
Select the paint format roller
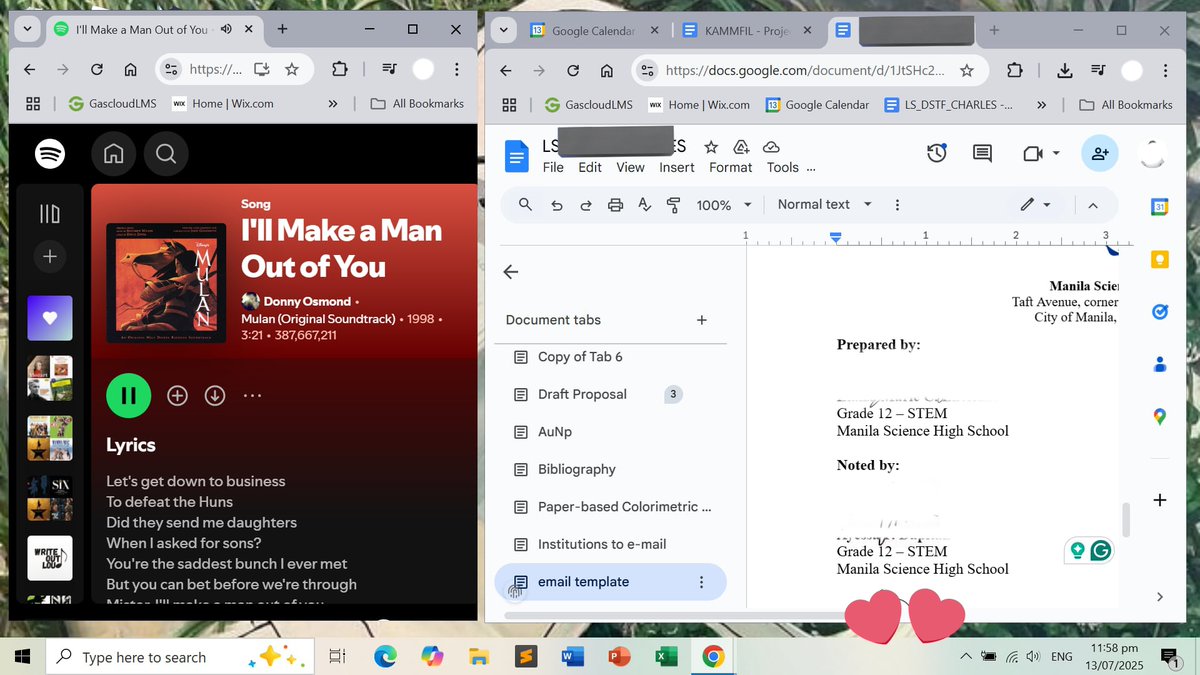click(673, 205)
